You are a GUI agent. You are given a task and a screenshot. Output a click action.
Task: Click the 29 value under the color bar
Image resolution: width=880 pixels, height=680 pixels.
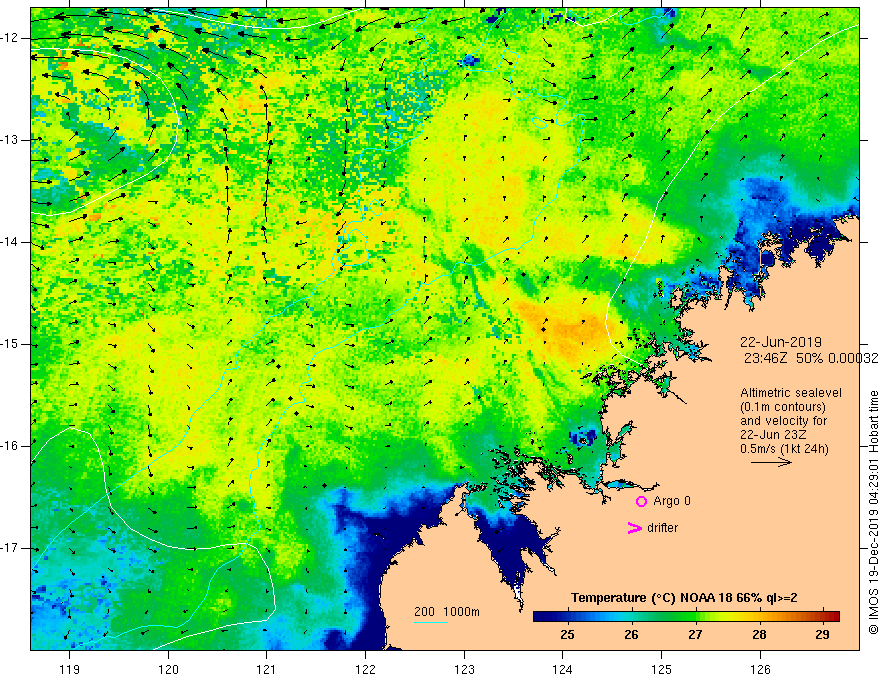(822, 635)
